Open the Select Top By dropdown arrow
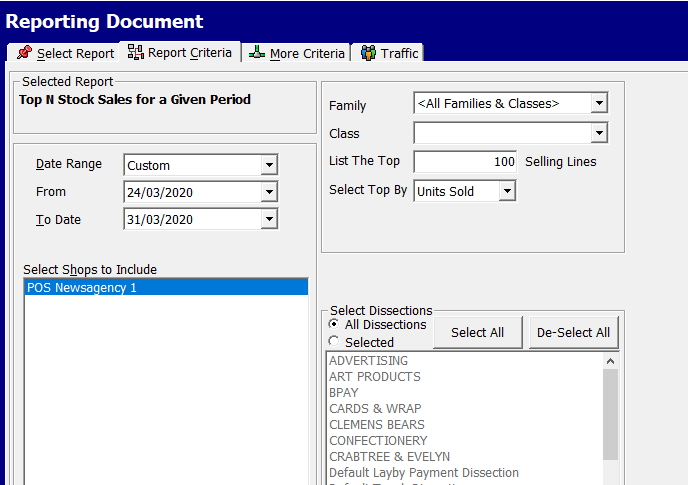The width and height of the screenshot is (688, 485). click(507, 191)
